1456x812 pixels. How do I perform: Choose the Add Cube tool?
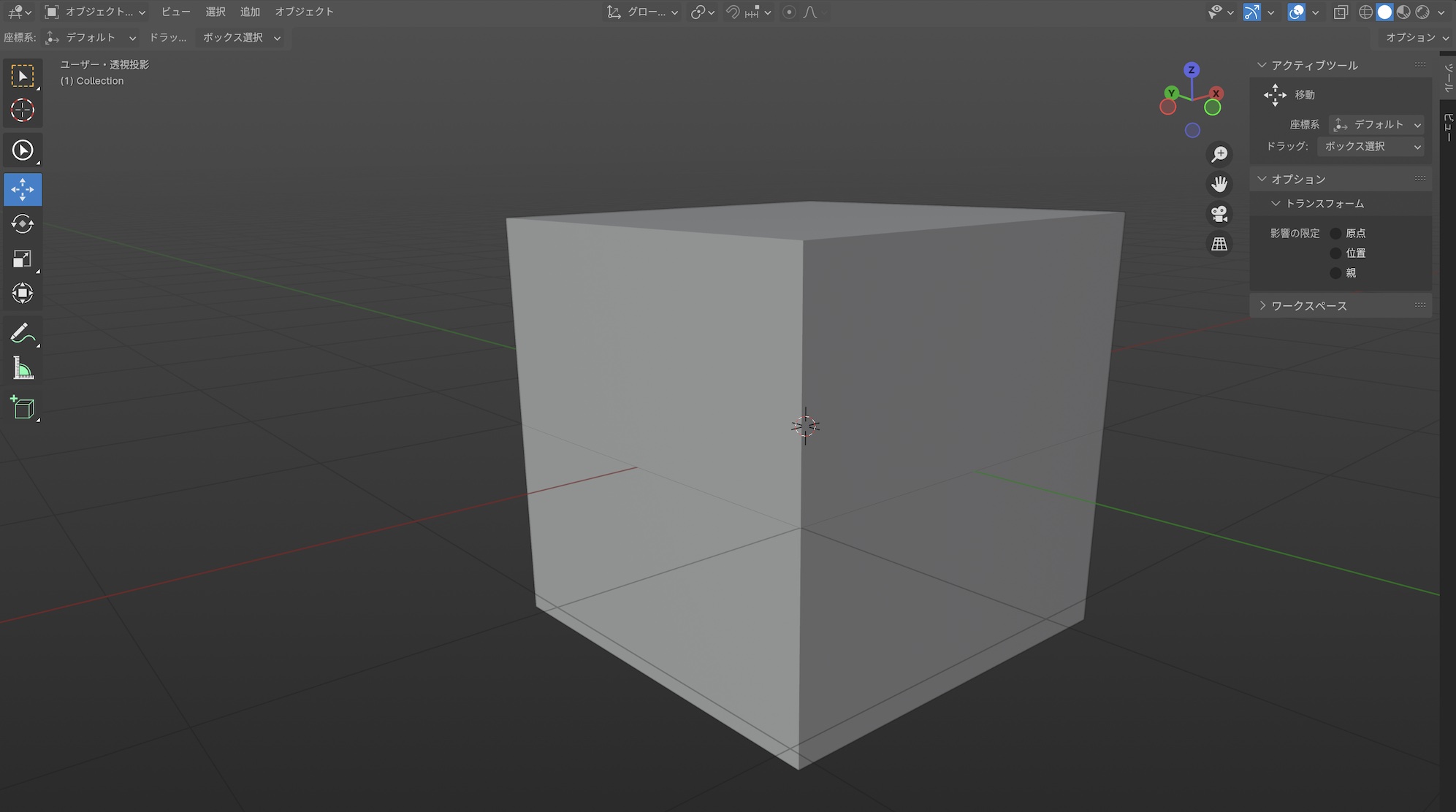click(x=23, y=407)
